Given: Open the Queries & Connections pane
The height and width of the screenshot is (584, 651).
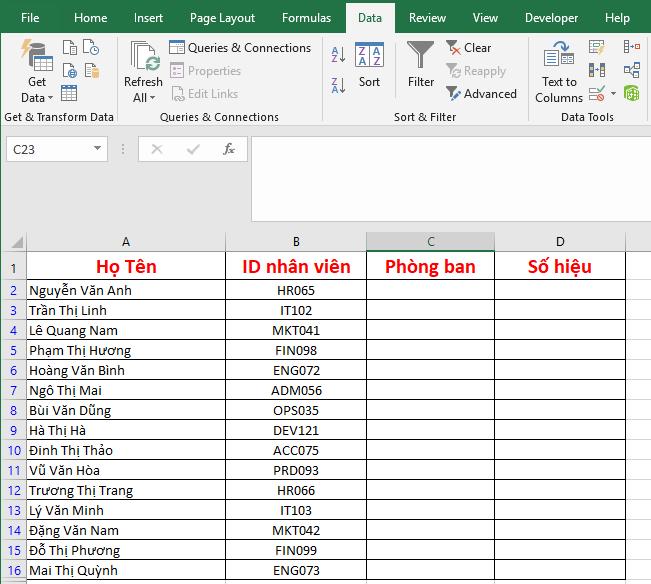Looking at the screenshot, I should [240, 48].
